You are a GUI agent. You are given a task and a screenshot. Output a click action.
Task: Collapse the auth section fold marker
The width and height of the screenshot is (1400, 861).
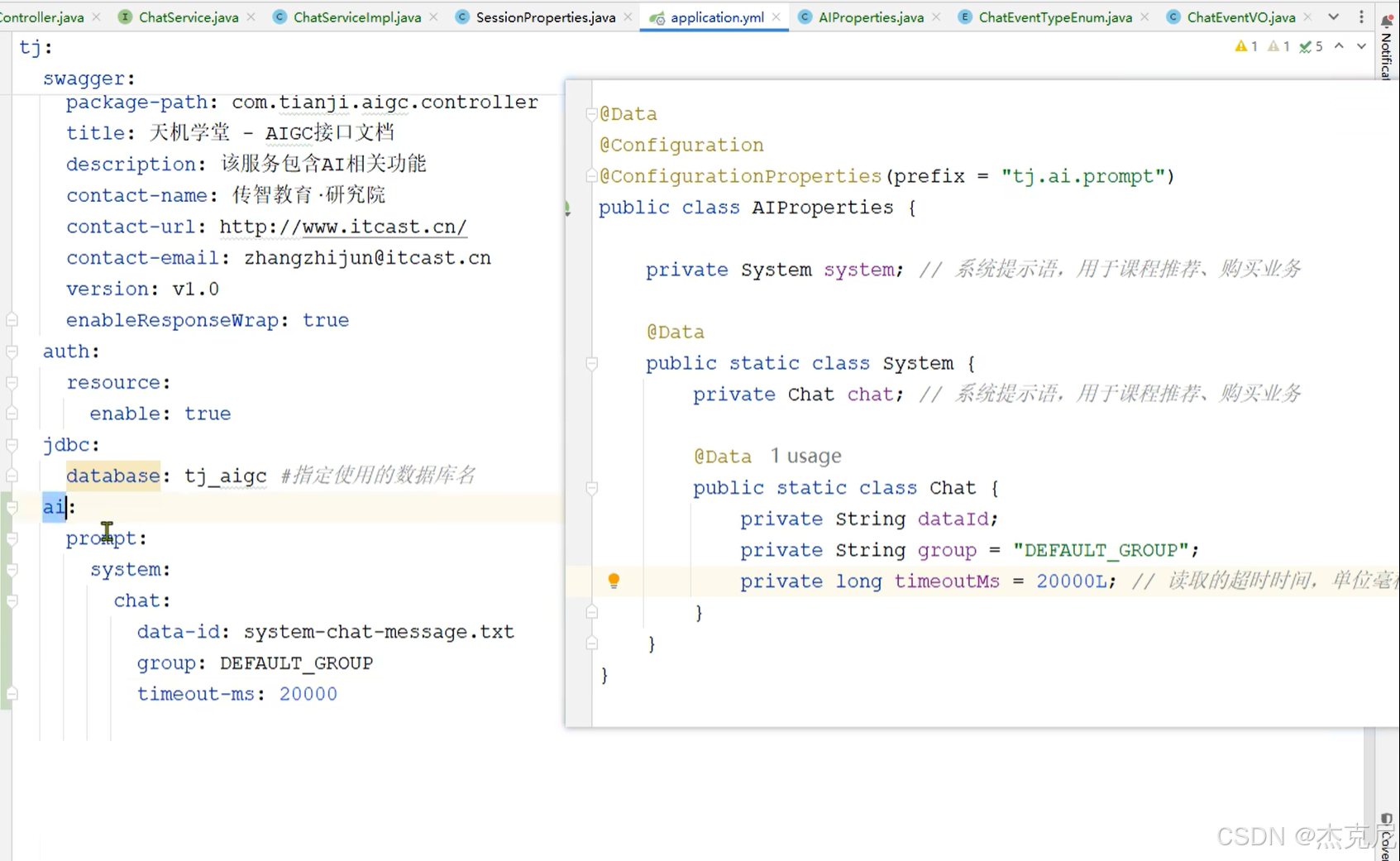(x=12, y=352)
